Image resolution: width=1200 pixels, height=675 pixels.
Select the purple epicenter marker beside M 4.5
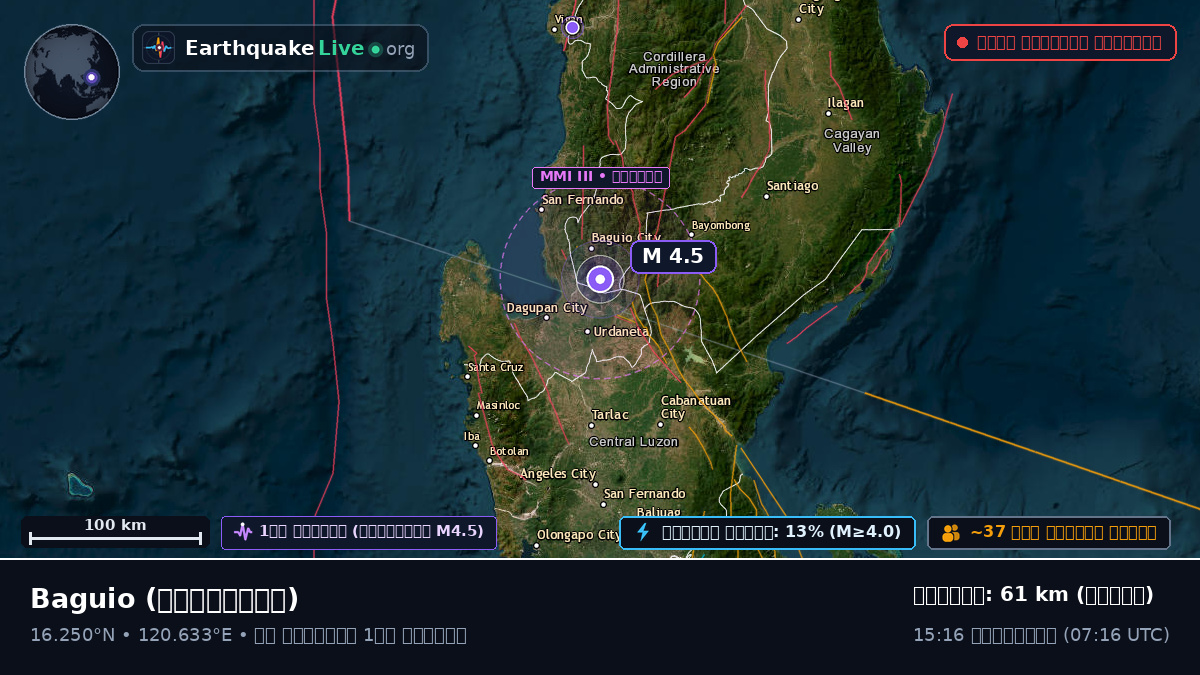pos(600,279)
